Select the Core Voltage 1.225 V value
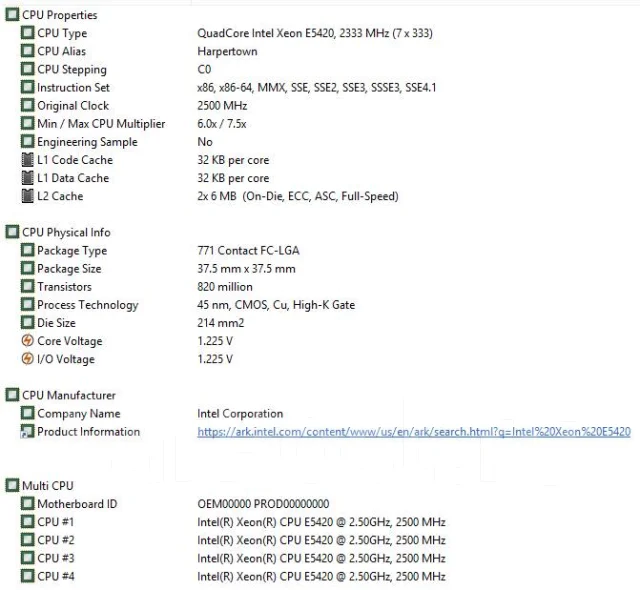Viewport: 640px width, 590px height. pyautogui.click(x=215, y=341)
